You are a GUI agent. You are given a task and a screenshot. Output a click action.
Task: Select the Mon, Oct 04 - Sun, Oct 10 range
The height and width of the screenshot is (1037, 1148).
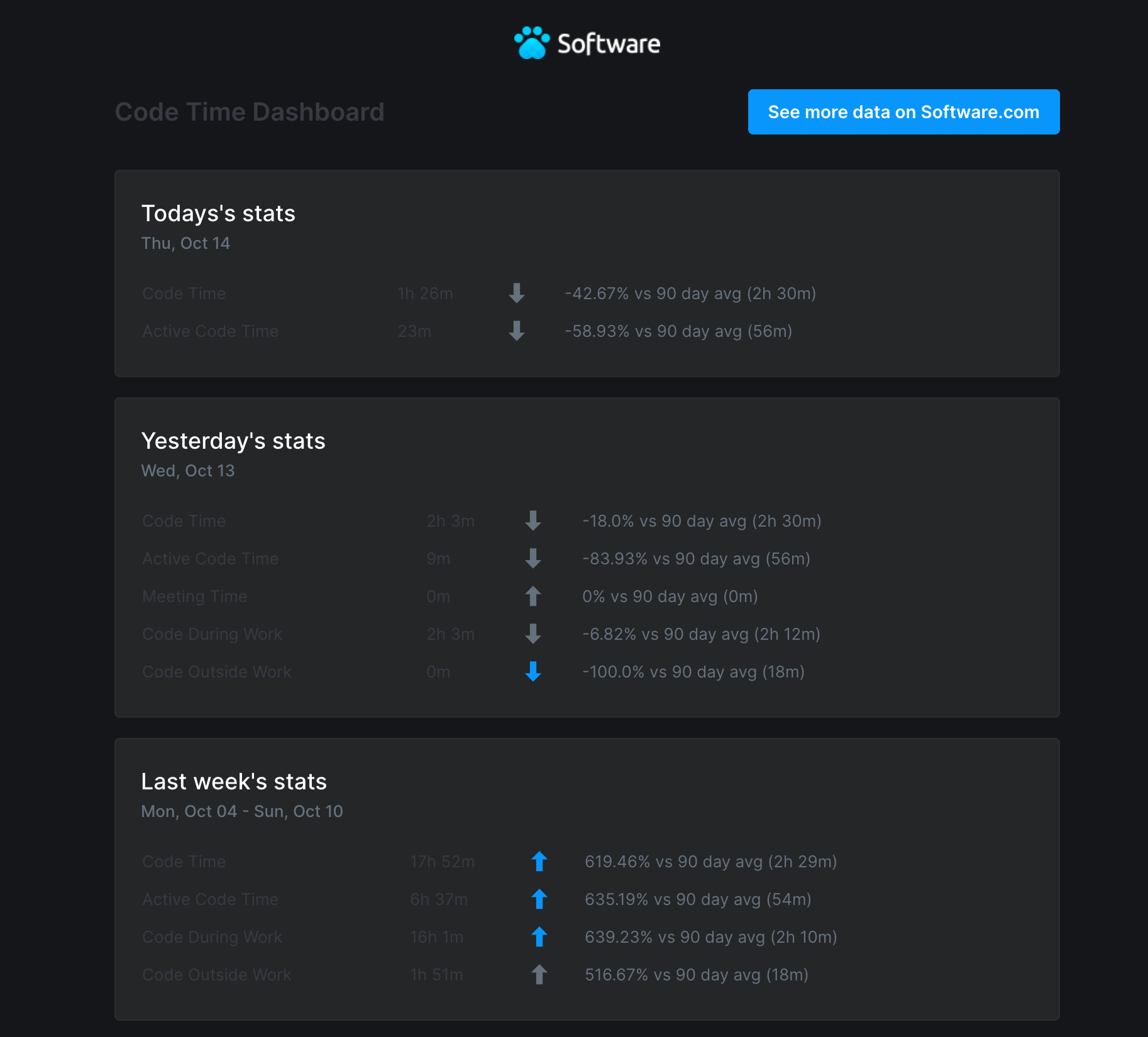241,811
